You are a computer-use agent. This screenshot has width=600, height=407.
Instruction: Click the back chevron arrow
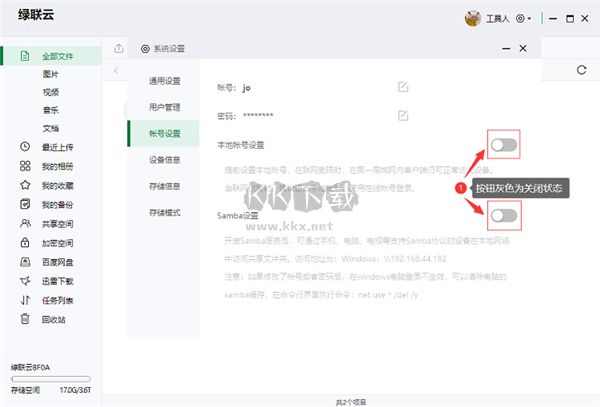click(x=116, y=70)
